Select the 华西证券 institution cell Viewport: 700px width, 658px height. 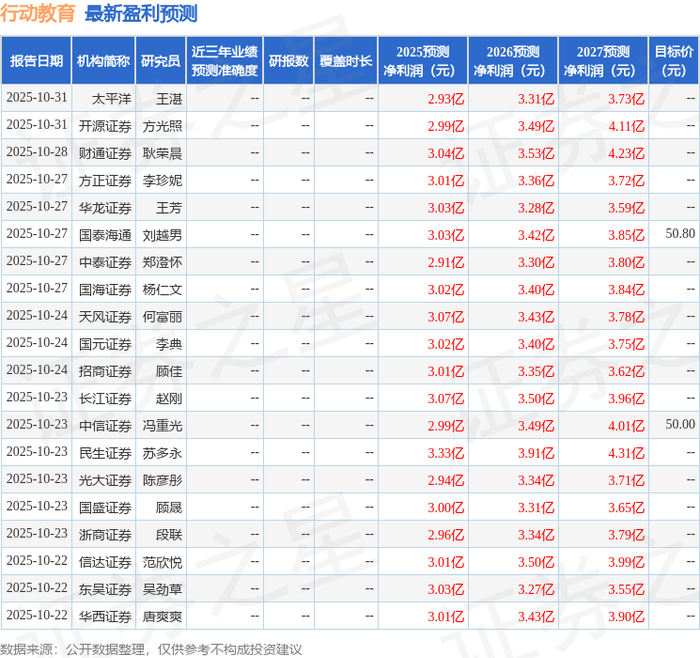pyautogui.click(x=105, y=616)
